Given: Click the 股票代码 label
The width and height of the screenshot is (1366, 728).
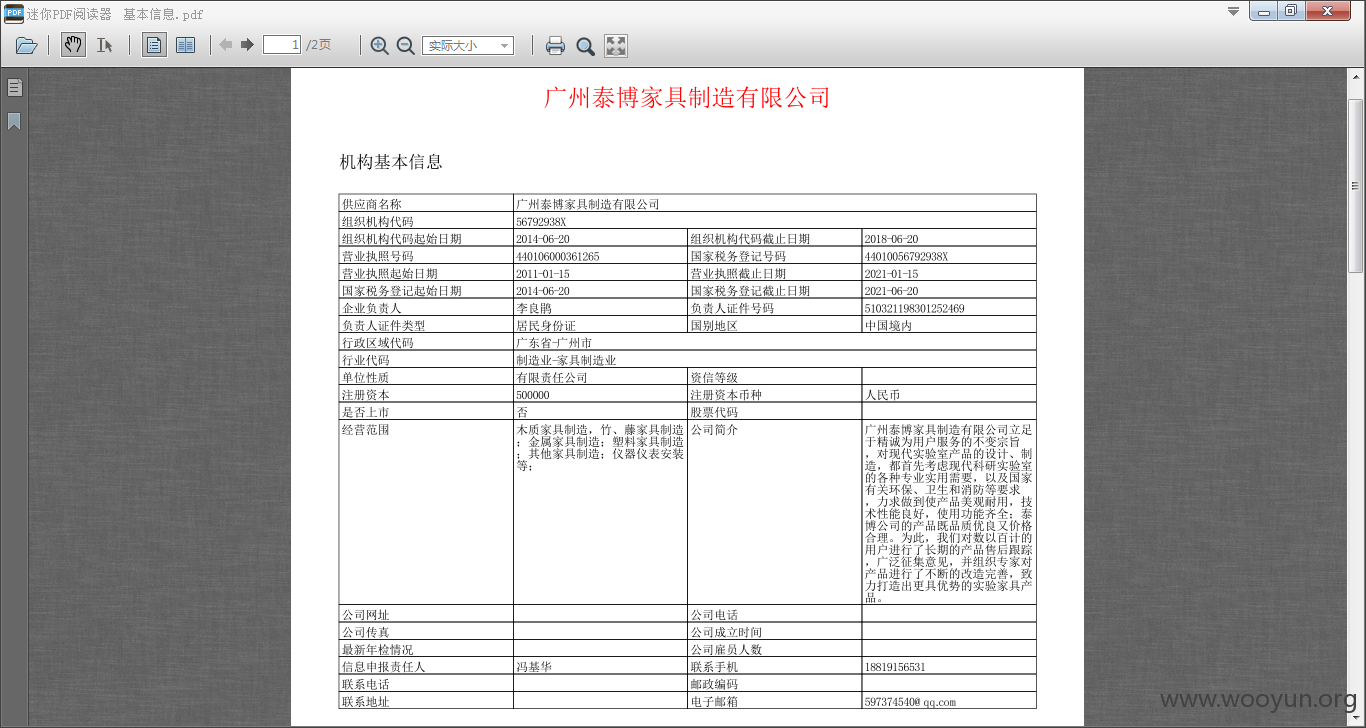Looking at the screenshot, I should click(x=714, y=412).
